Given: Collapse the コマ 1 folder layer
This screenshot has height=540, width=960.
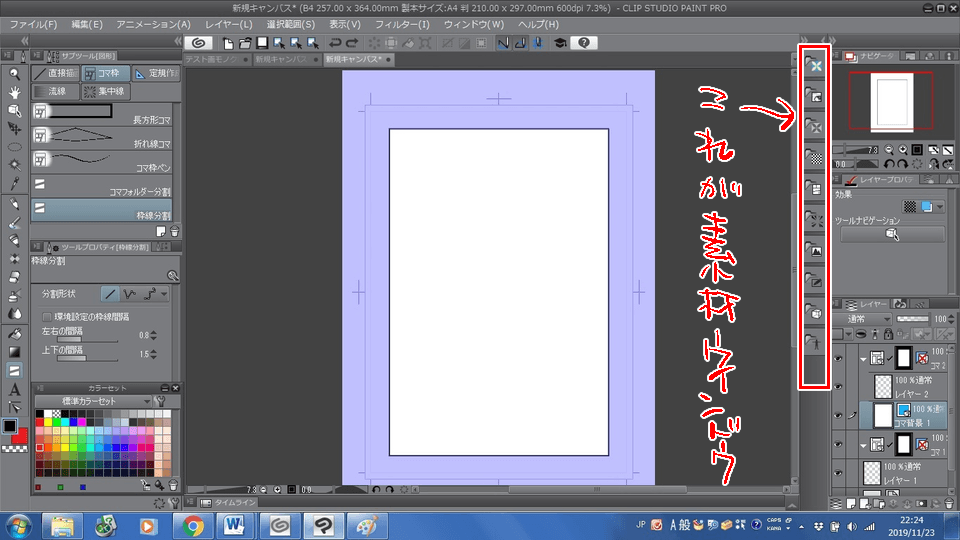Looking at the screenshot, I should pyautogui.click(x=863, y=445).
